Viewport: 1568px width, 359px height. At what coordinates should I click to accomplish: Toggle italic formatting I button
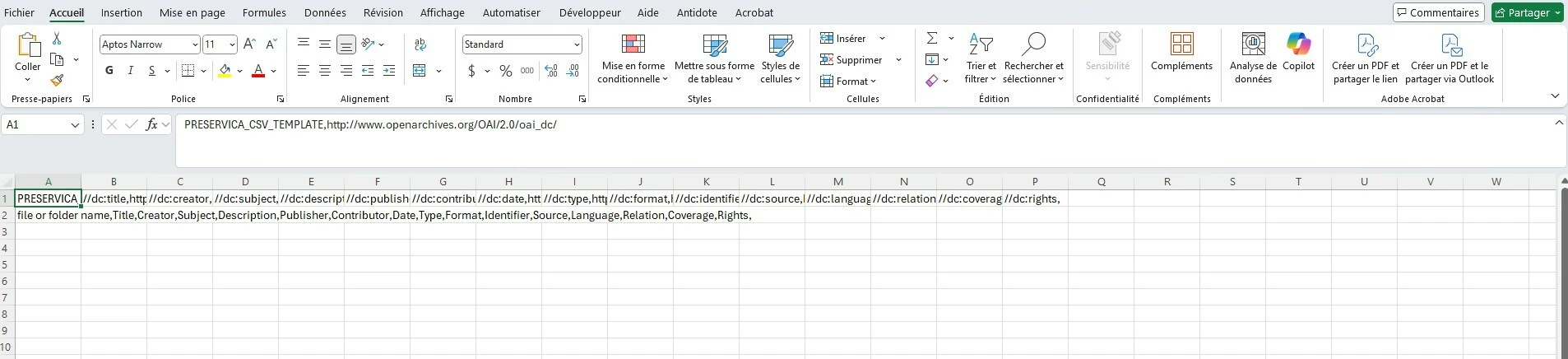pos(130,71)
